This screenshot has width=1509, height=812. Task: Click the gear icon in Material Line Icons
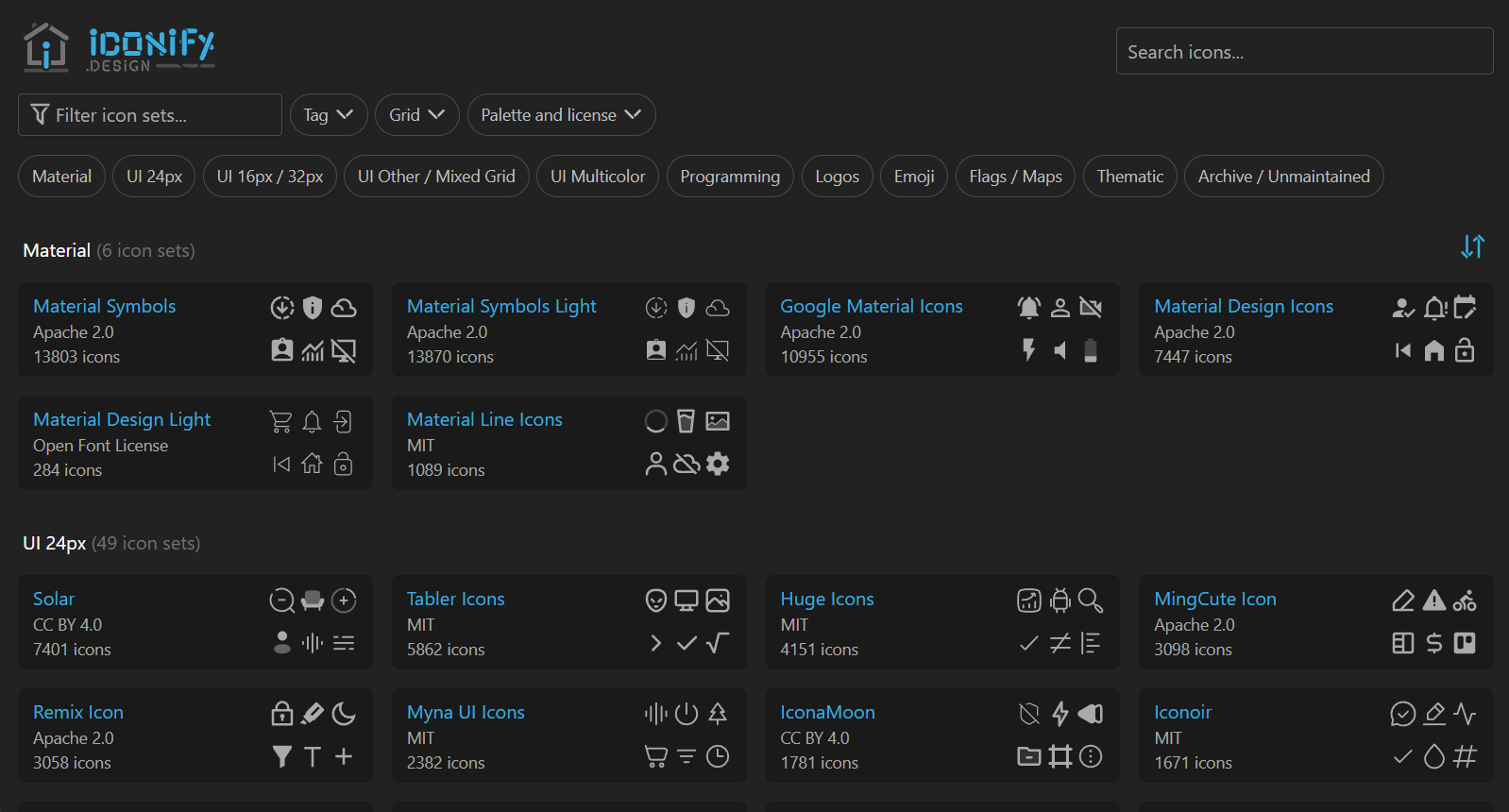718,464
